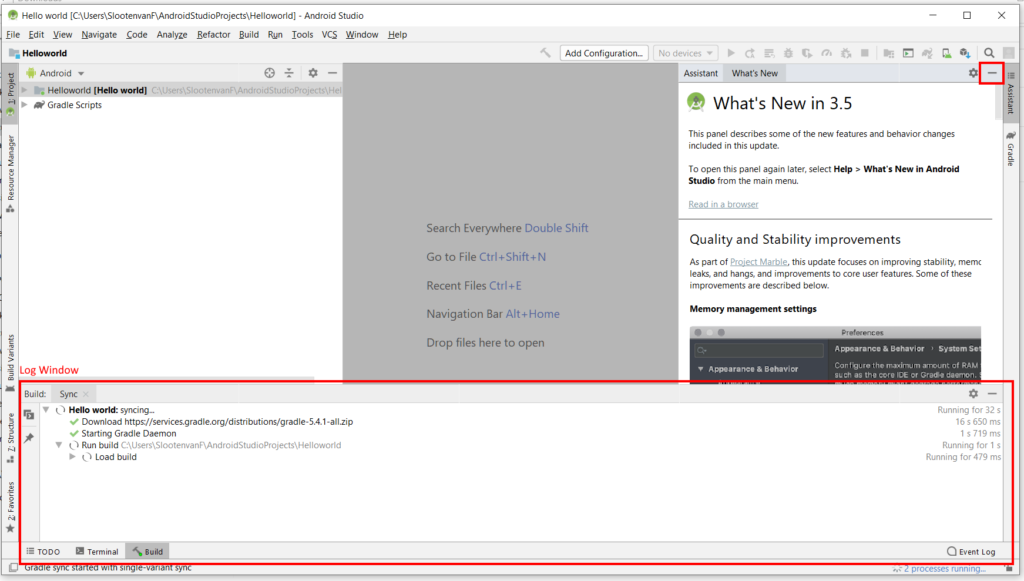Toggle the Build Variants side button

10,363
